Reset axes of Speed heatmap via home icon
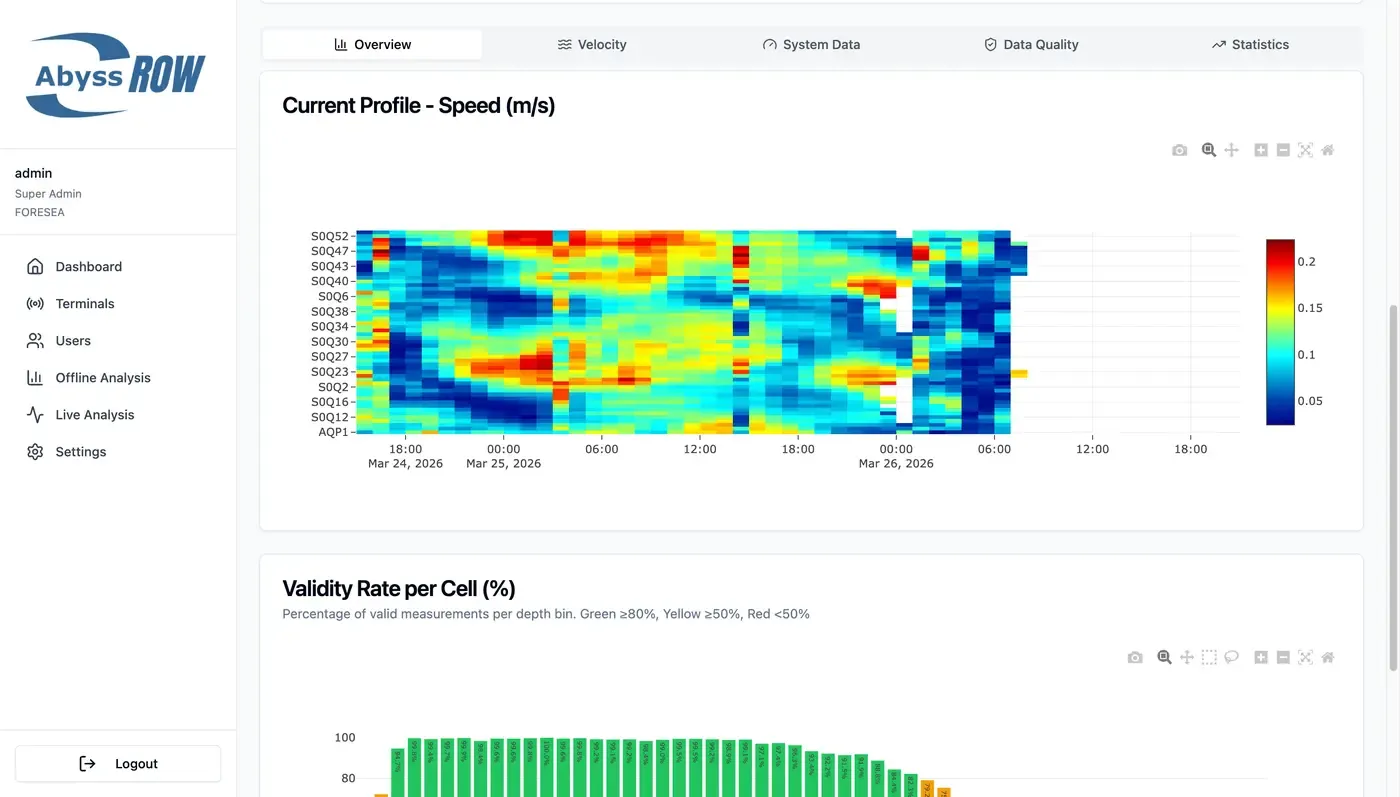The width and height of the screenshot is (1400, 797). coord(1328,150)
